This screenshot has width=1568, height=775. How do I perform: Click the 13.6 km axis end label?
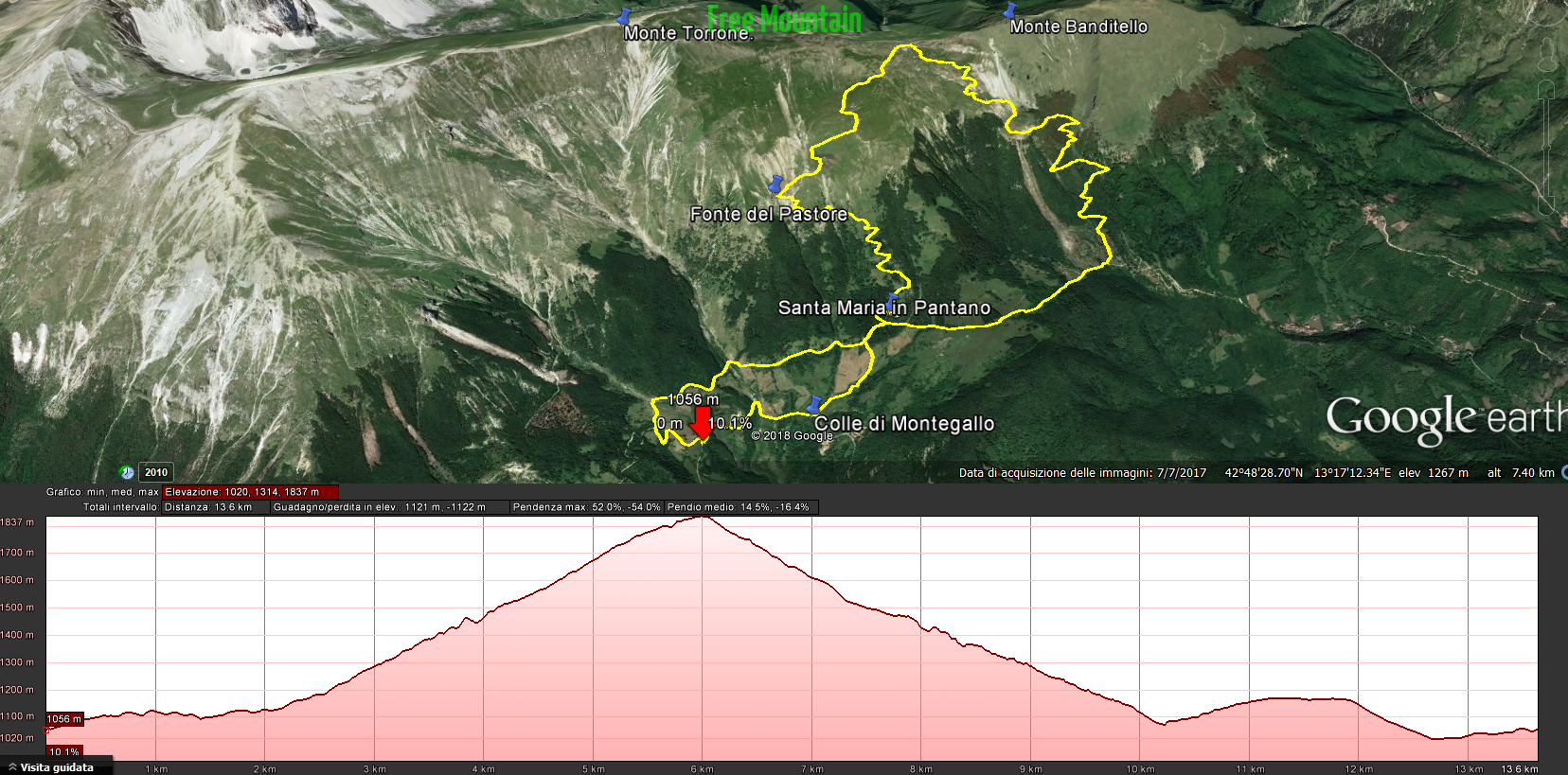1519,769
